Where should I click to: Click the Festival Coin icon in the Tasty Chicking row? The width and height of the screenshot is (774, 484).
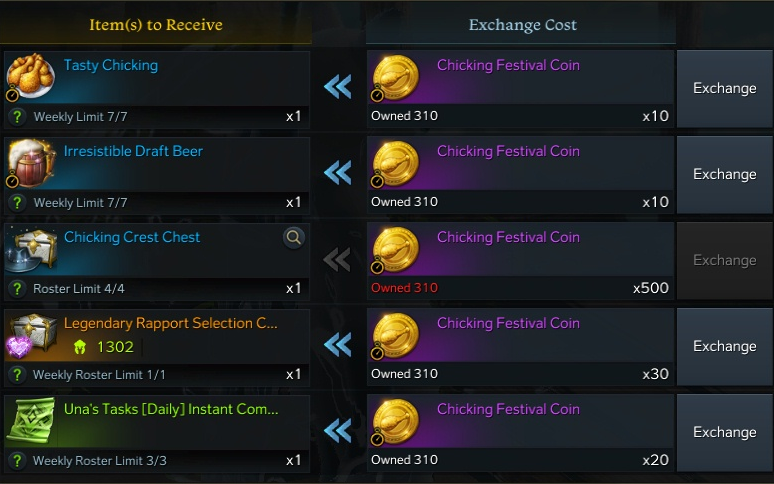(x=395, y=77)
